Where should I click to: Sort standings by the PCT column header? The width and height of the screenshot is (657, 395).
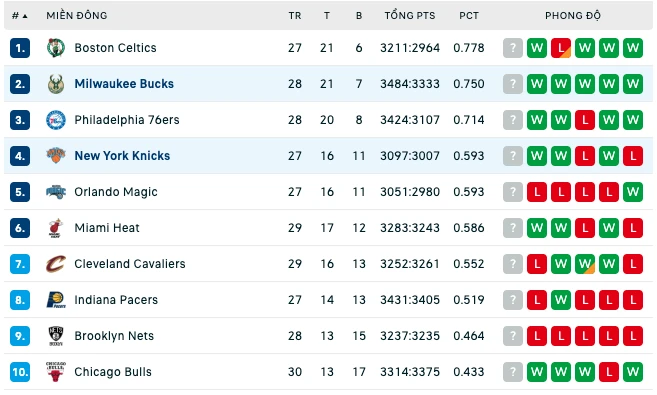click(x=468, y=16)
